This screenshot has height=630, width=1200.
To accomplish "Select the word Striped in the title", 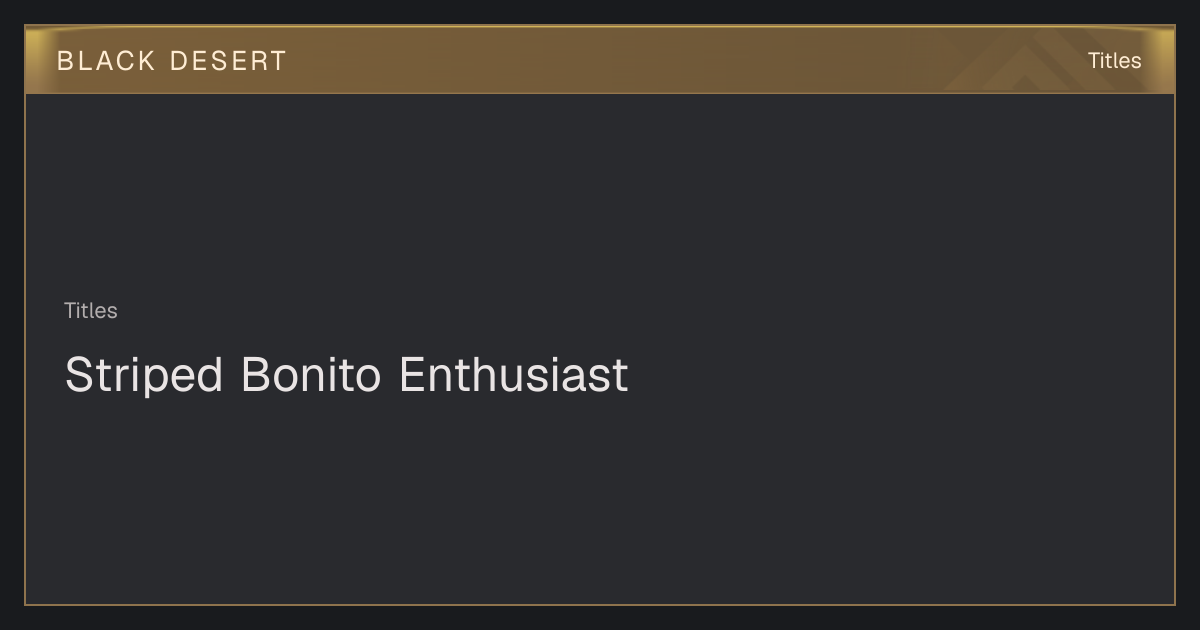I will point(144,376).
